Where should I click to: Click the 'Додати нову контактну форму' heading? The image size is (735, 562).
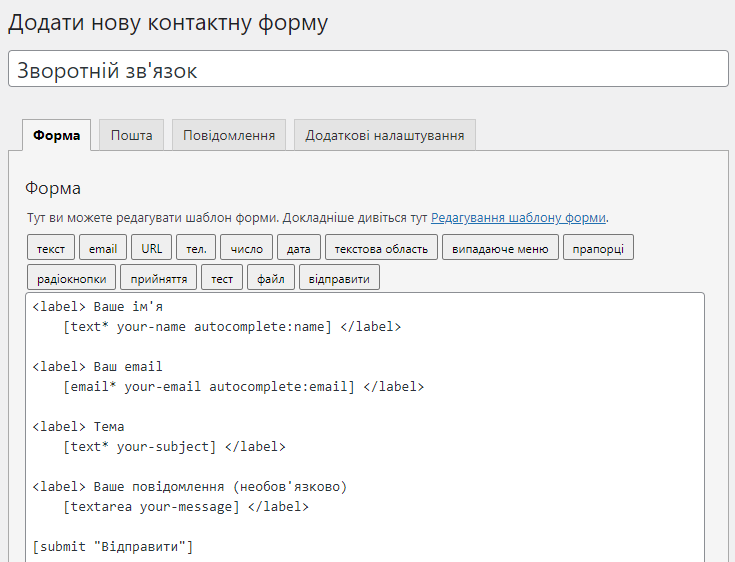click(168, 22)
